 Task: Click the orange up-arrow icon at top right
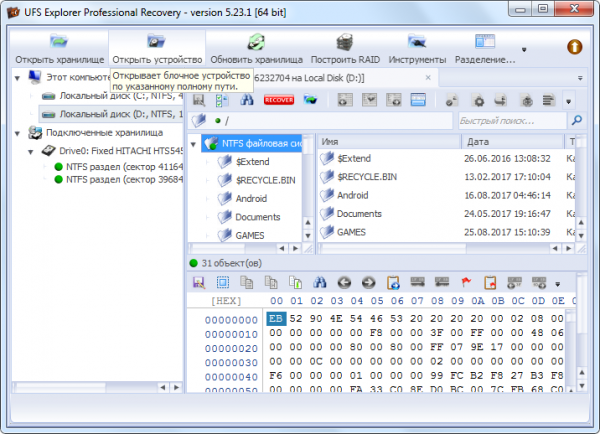point(575,47)
